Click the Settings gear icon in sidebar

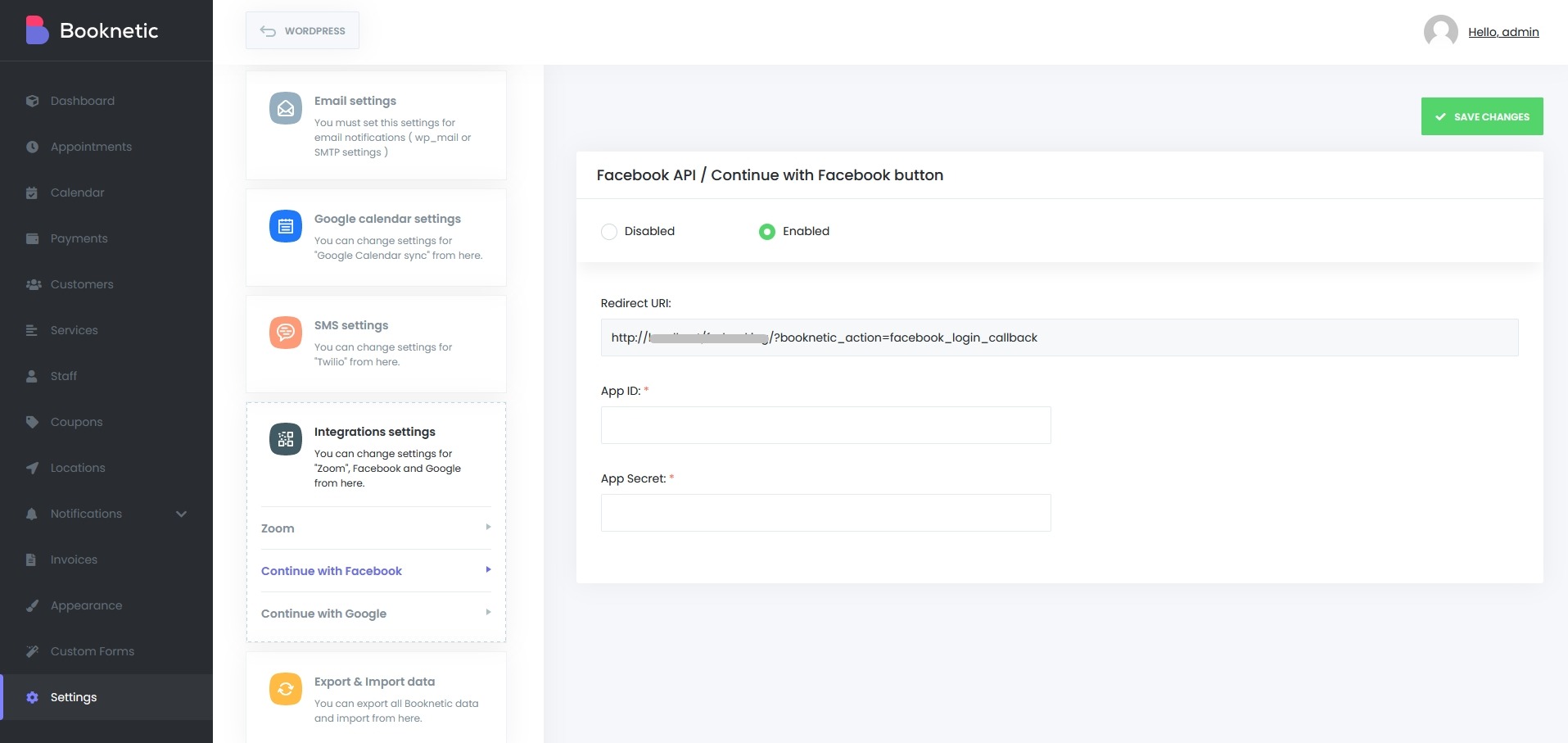coord(32,697)
